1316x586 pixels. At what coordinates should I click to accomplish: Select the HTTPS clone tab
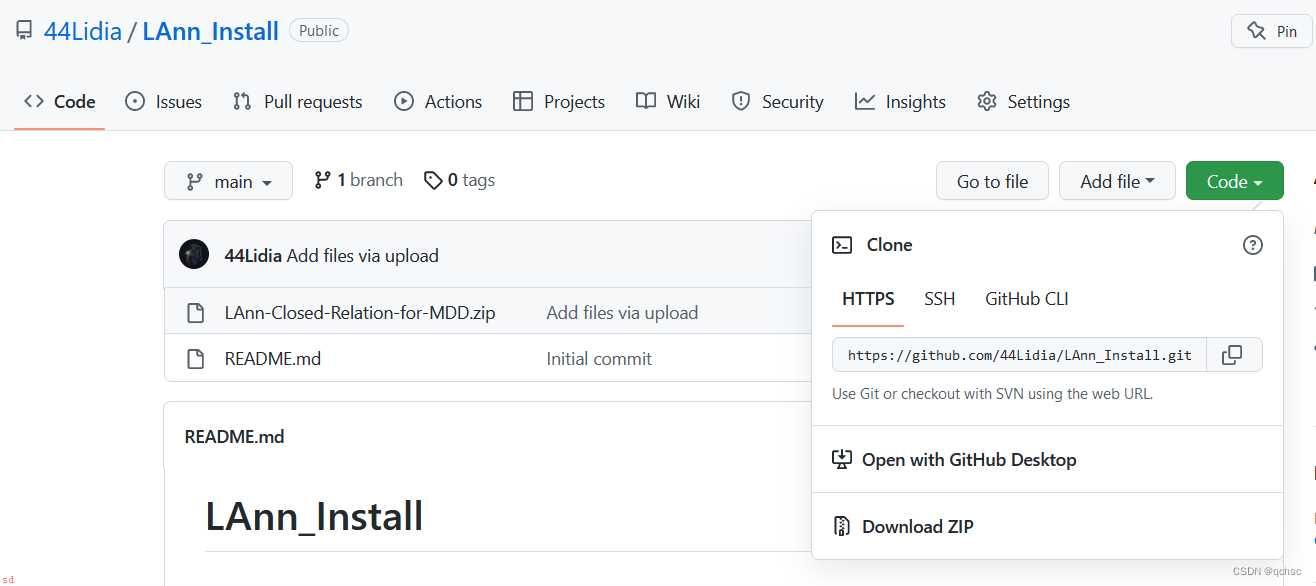click(868, 299)
